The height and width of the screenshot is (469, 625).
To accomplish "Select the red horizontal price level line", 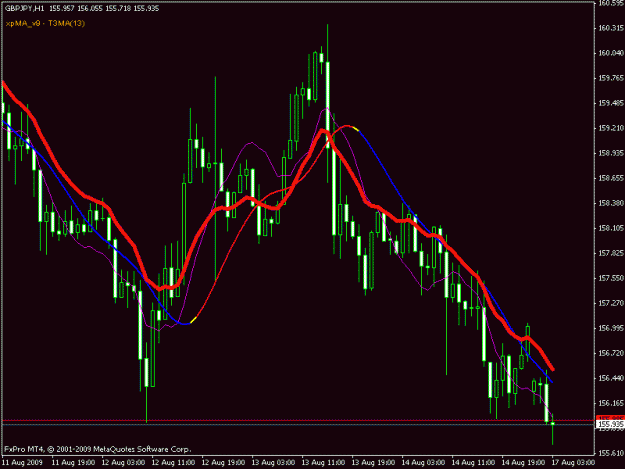I will coord(299,420).
